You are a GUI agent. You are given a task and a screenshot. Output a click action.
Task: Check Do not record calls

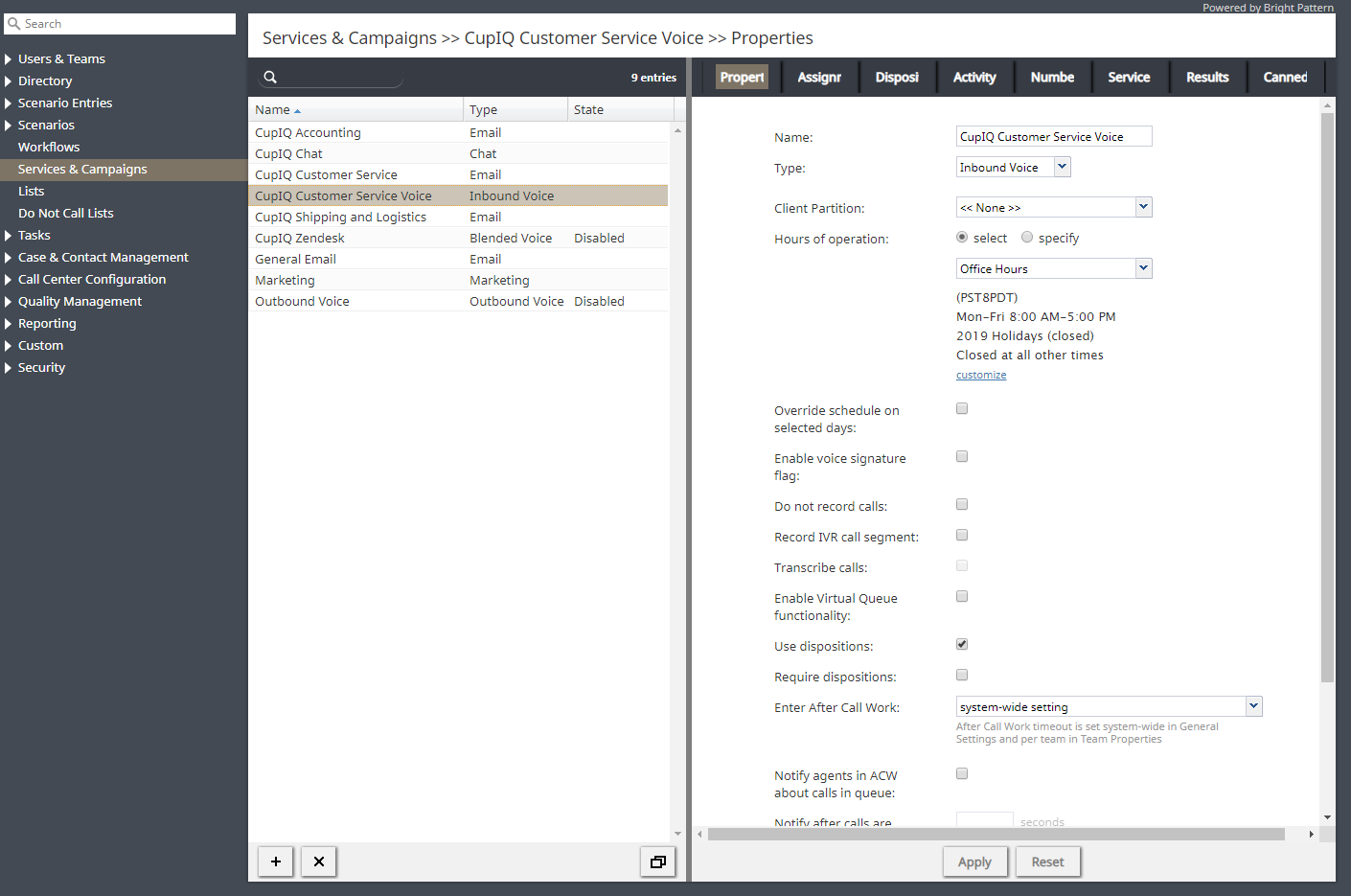click(962, 504)
